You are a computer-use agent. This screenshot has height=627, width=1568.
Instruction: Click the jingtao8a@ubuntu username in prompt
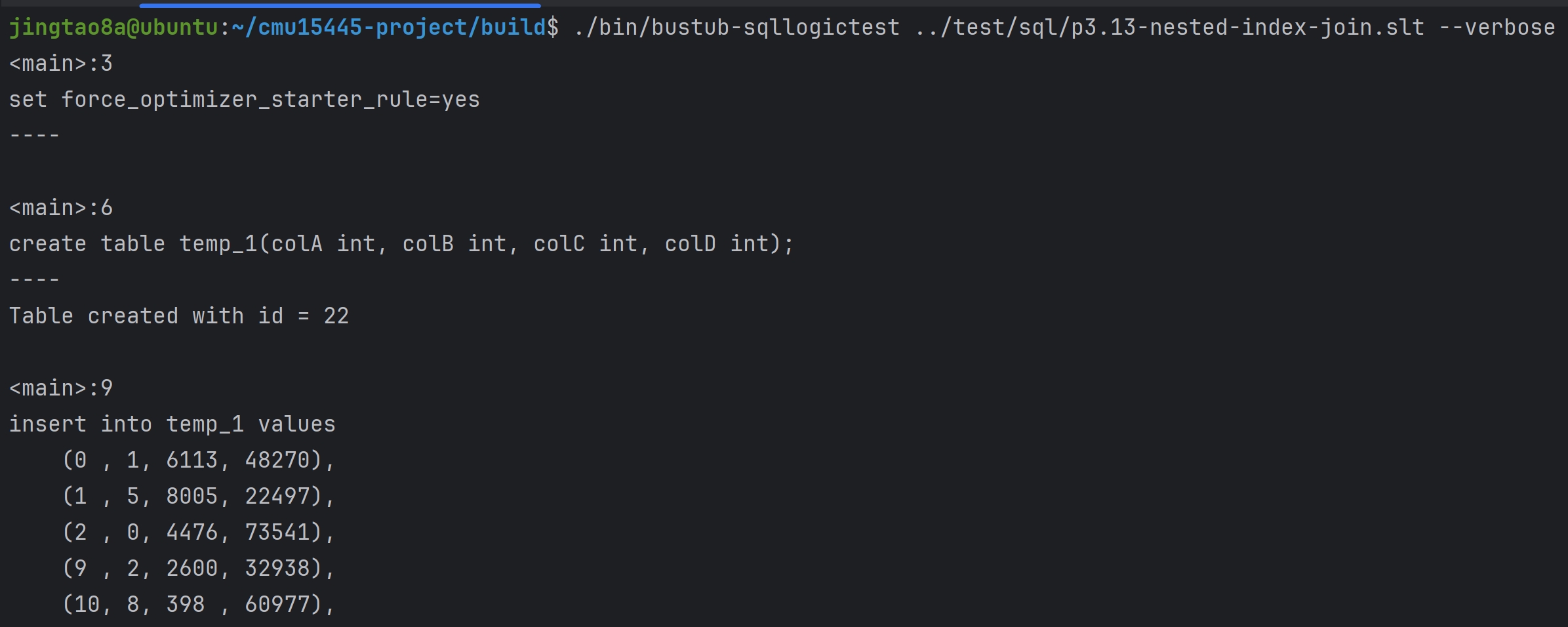click(113, 28)
